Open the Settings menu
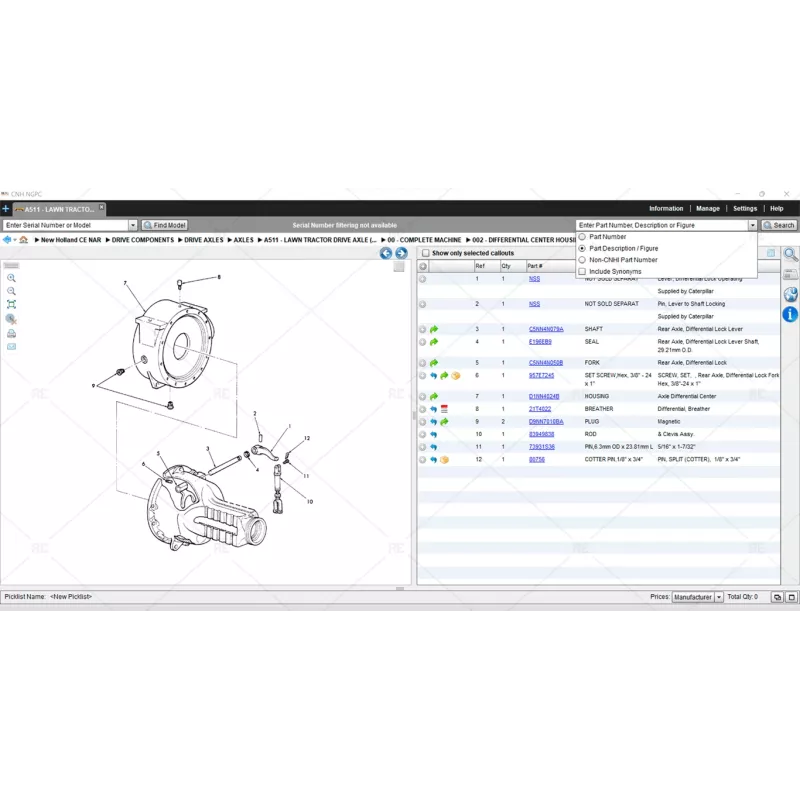Image resolution: width=800 pixels, height=800 pixels. [x=745, y=209]
